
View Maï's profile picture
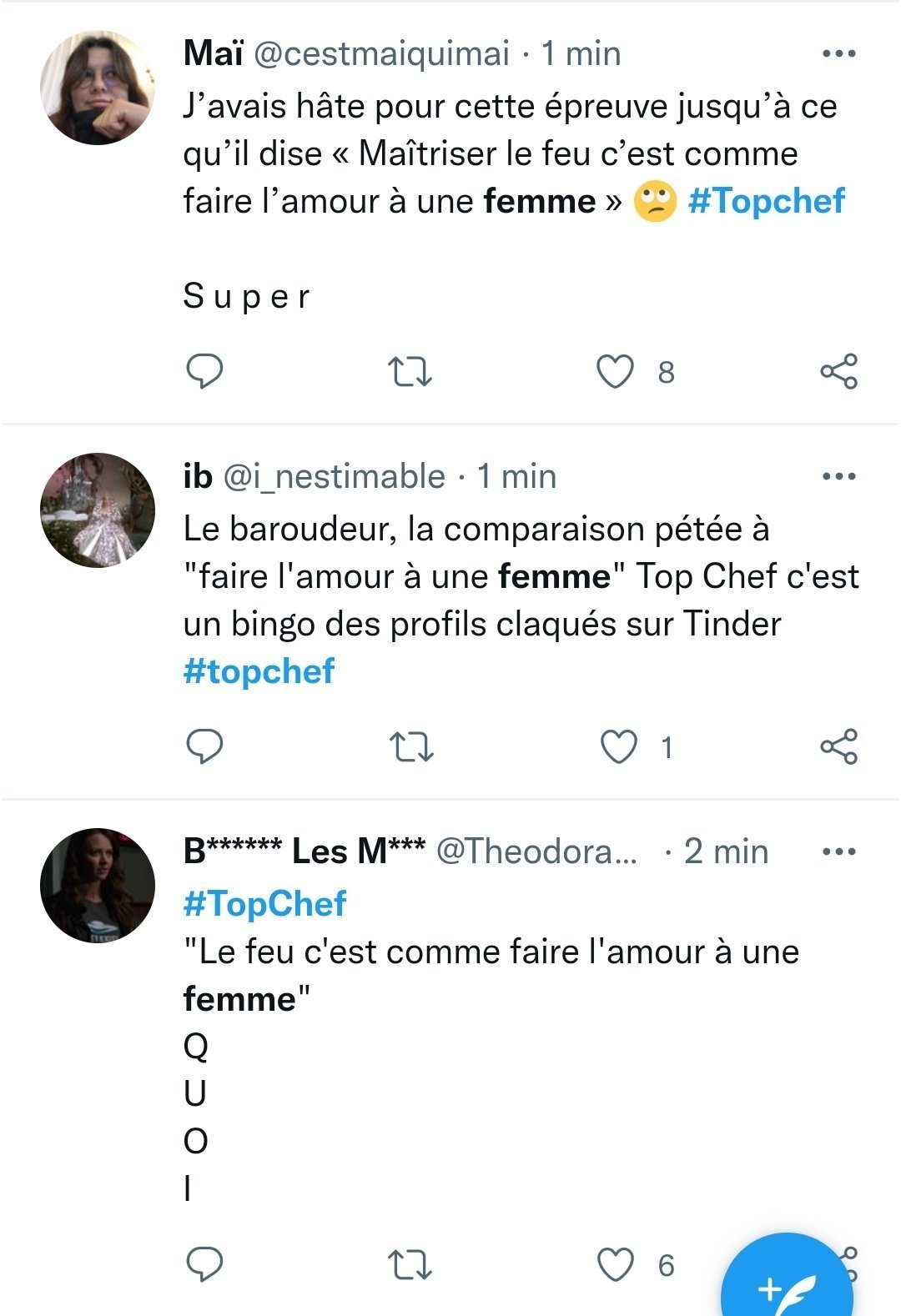click(98, 88)
